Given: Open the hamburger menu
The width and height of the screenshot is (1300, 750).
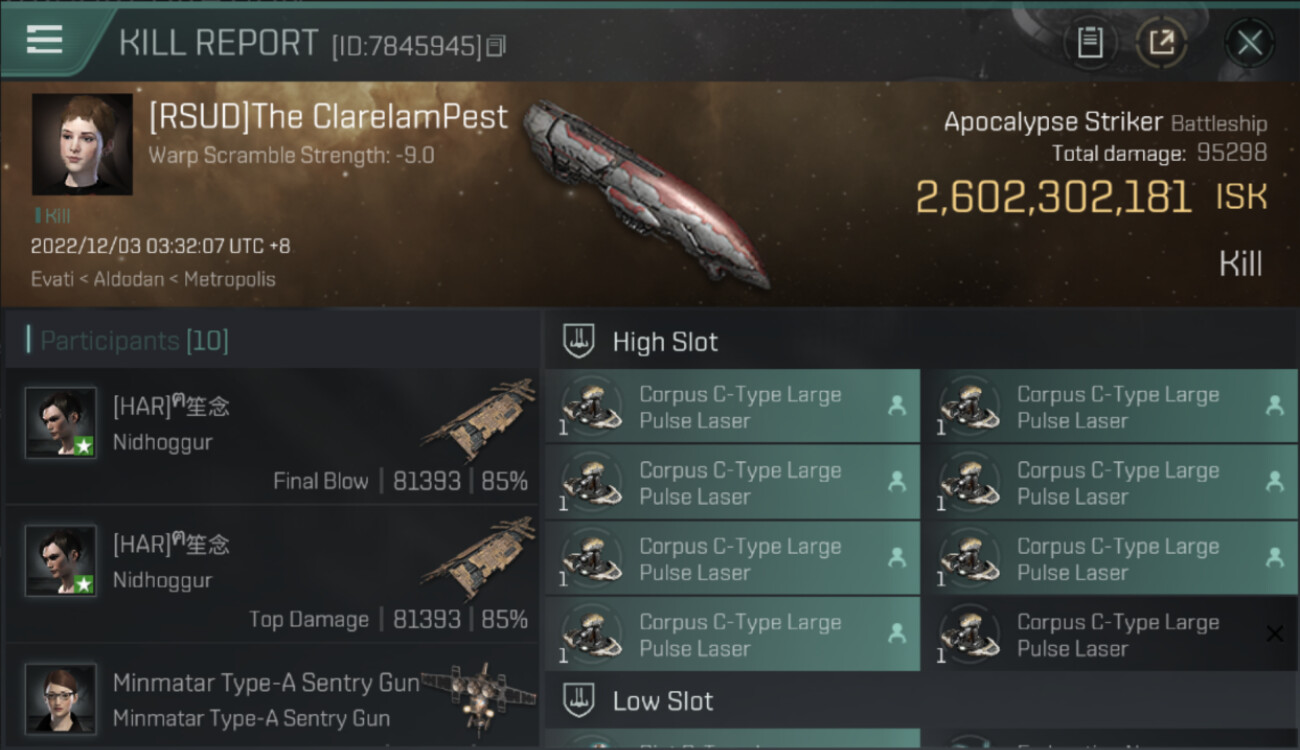Looking at the screenshot, I should tap(45, 40).
